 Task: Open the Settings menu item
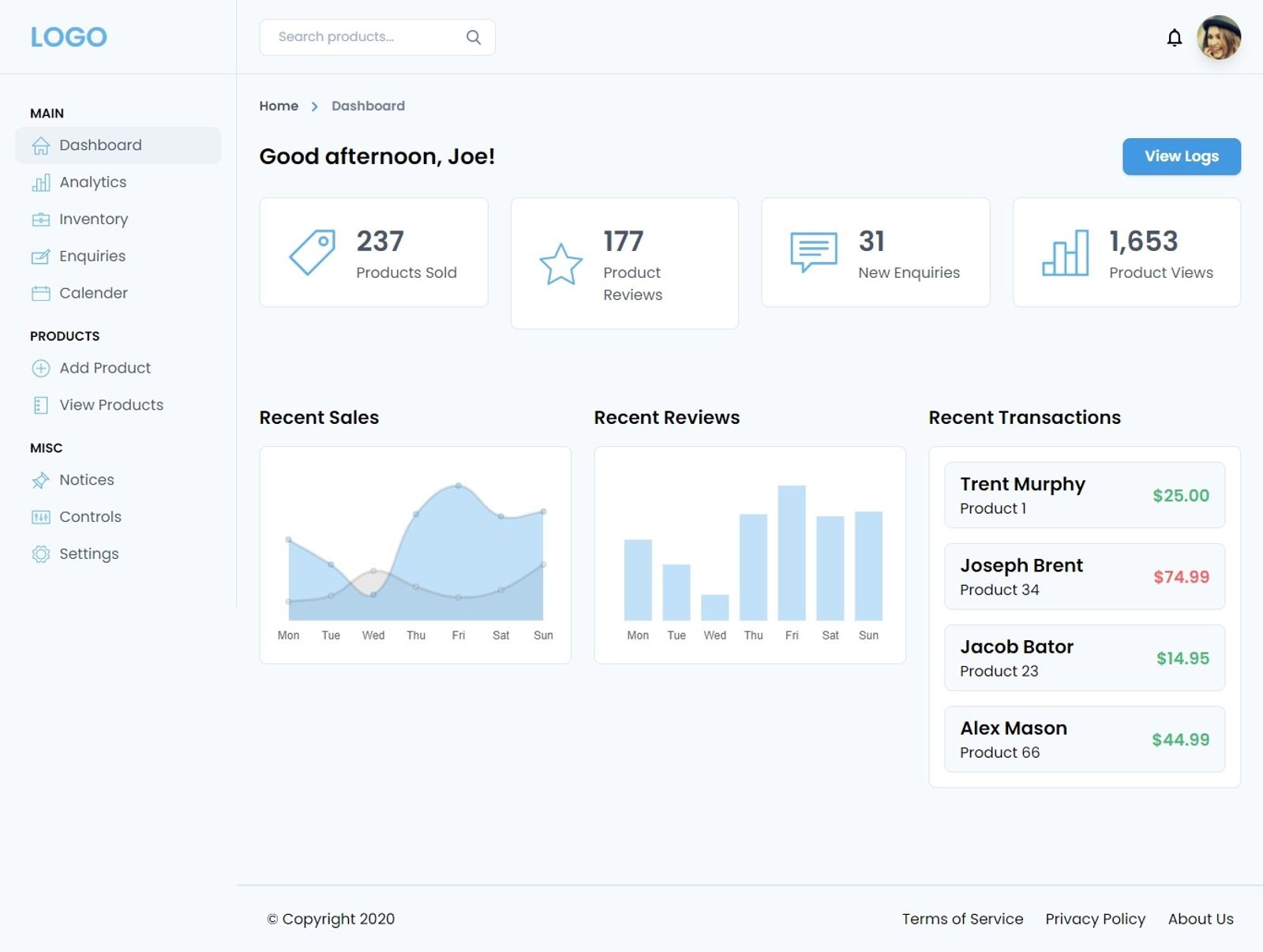pos(118,554)
